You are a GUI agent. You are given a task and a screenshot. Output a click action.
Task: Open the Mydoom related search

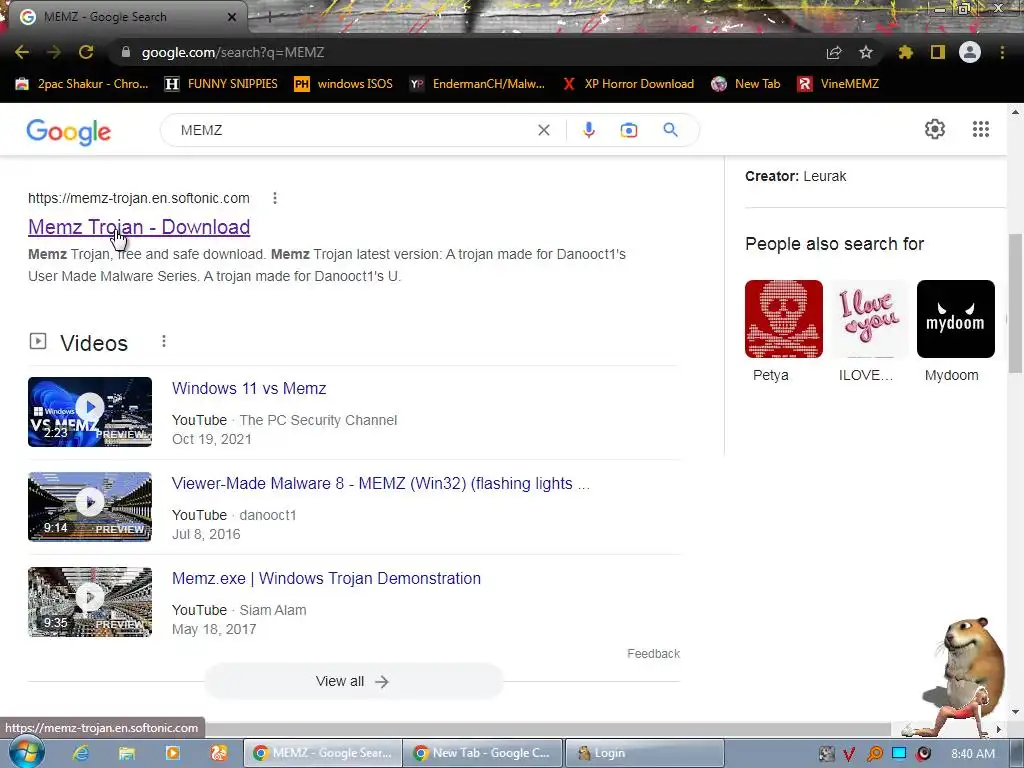(955, 332)
